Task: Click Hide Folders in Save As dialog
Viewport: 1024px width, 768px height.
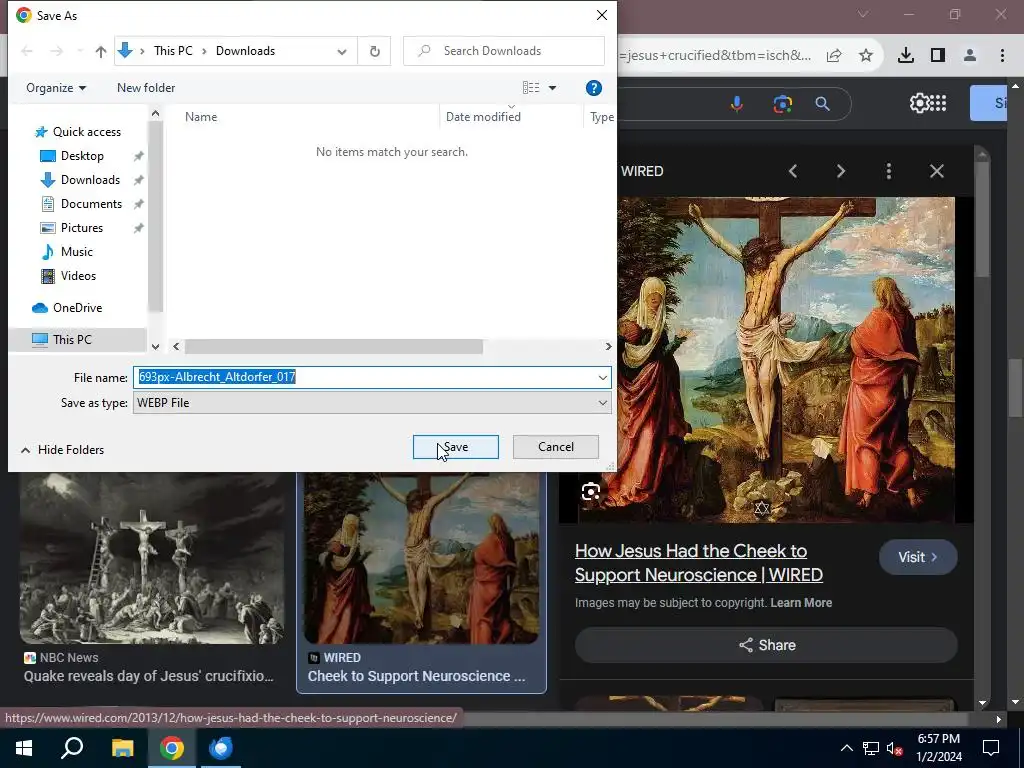Action: pyautogui.click(x=63, y=449)
